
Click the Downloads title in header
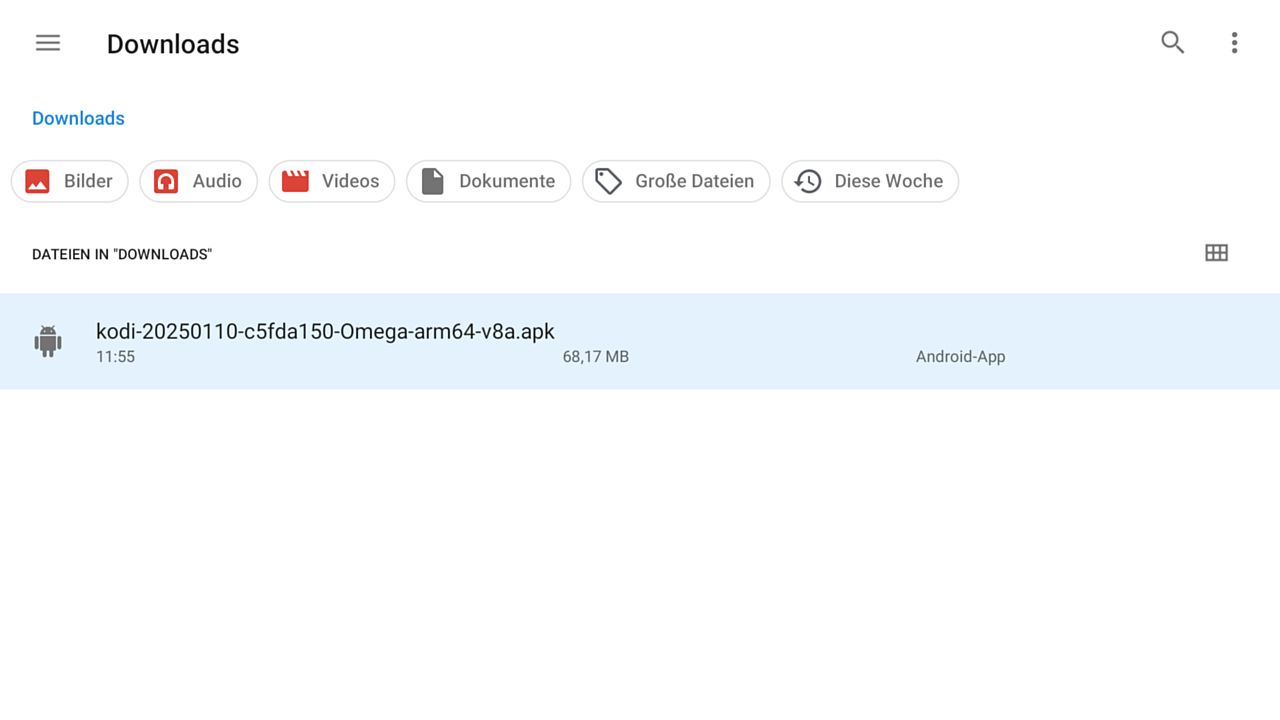[173, 44]
